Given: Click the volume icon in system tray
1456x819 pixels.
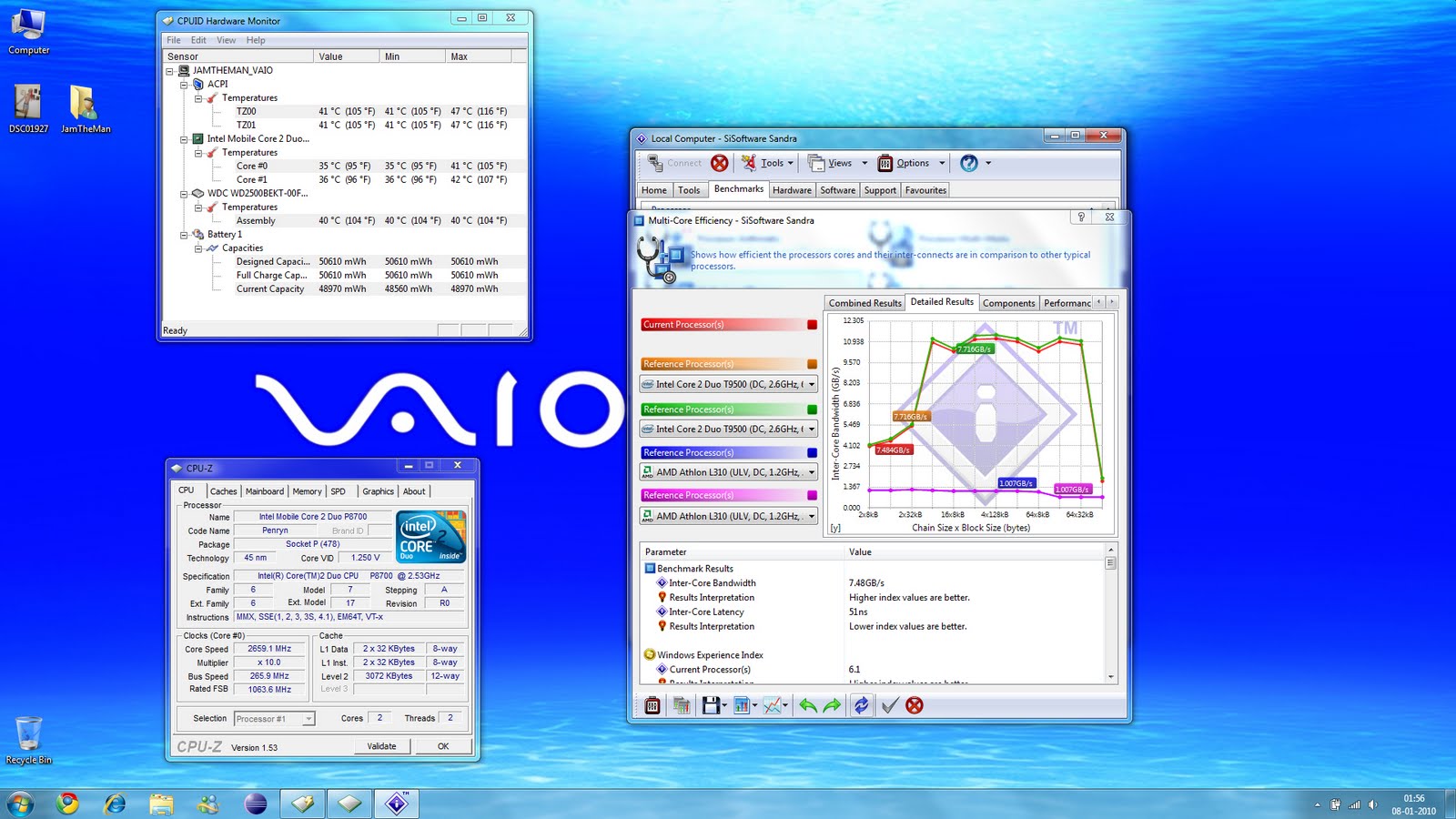Looking at the screenshot, I should click(x=1372, y=804).
